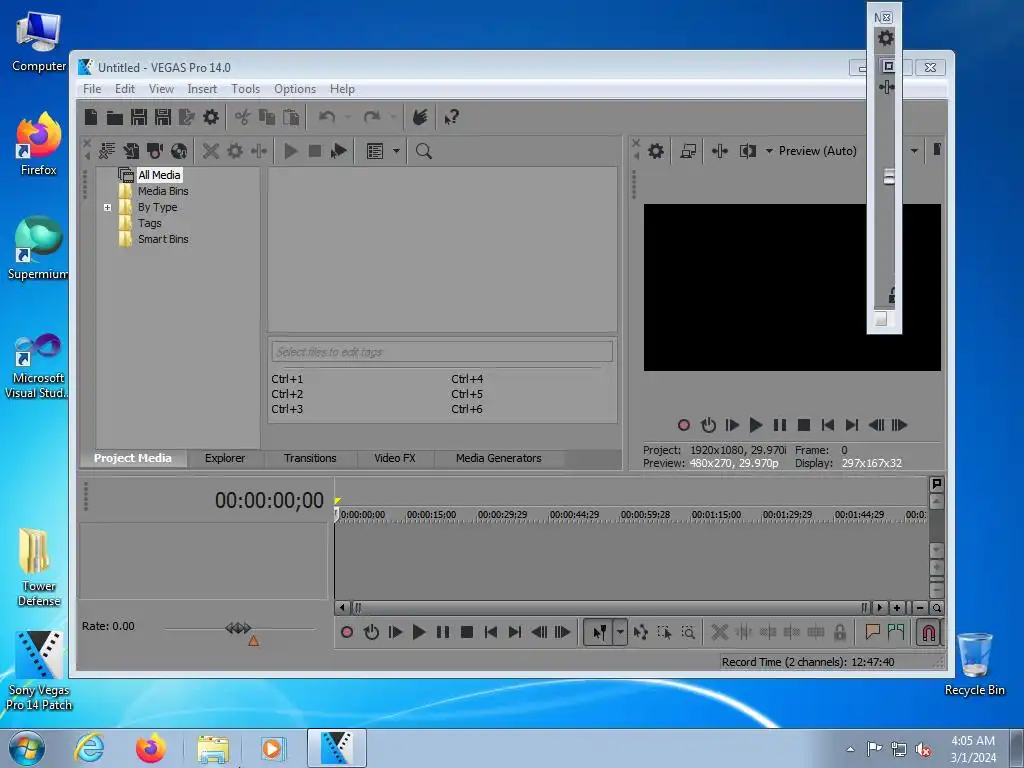Viewport: 1024px width, 768px height.
Task: Toggle Loop Playback under video preview
Action: point(708,425)
